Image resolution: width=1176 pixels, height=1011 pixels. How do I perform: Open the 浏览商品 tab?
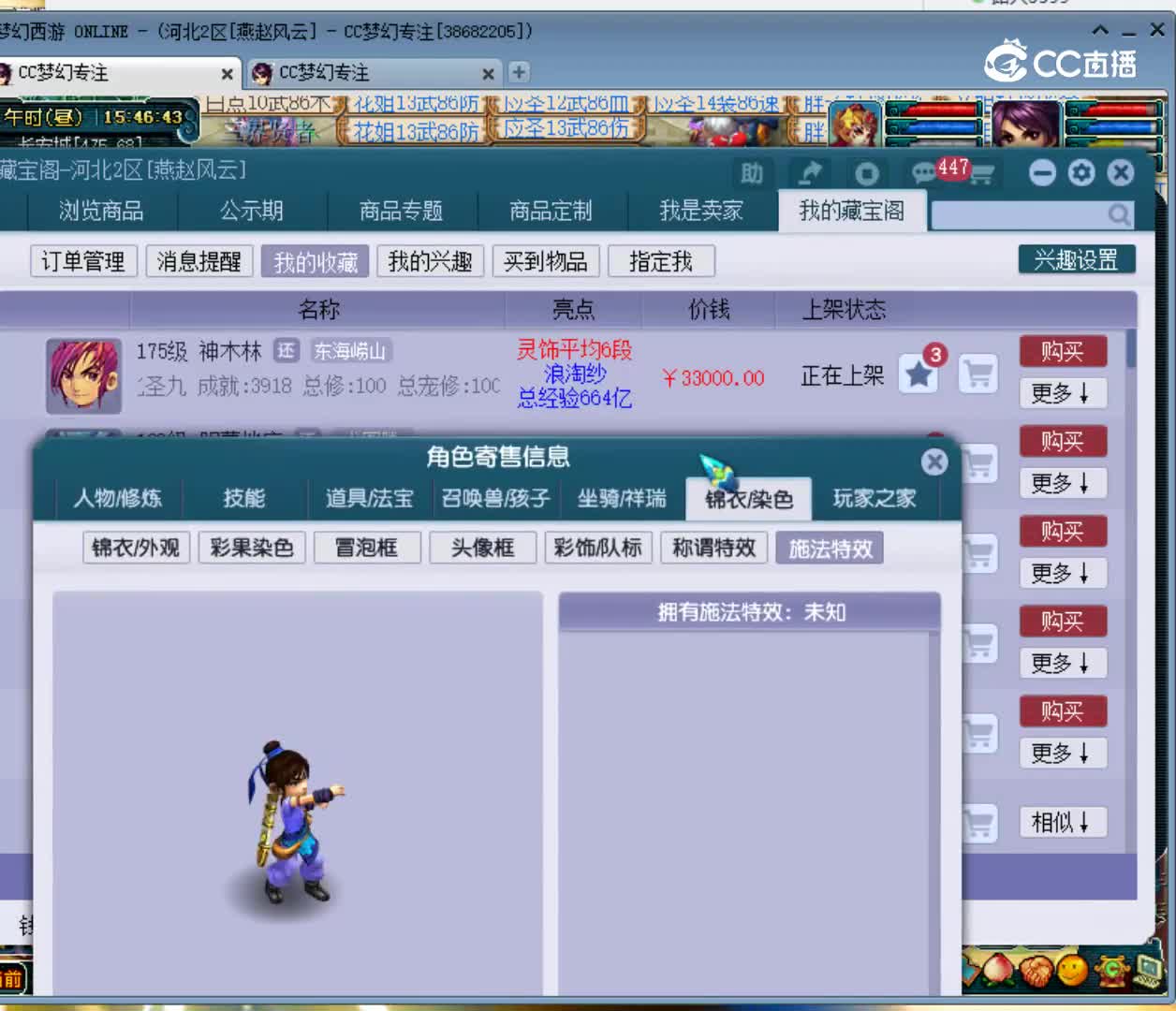(101, 212)
